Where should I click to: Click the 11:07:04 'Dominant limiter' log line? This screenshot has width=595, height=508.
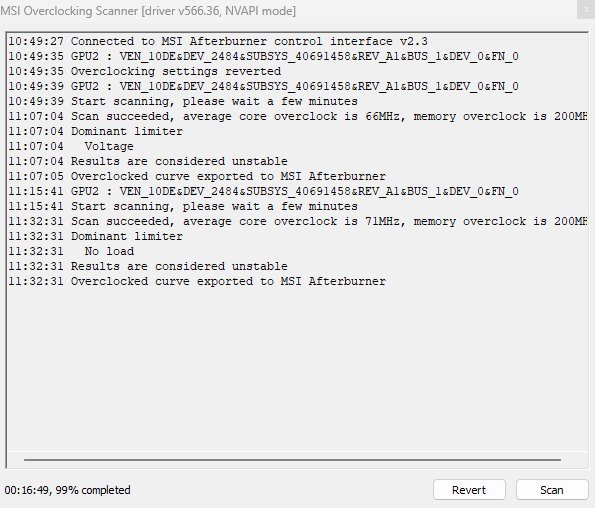[96, 131]
